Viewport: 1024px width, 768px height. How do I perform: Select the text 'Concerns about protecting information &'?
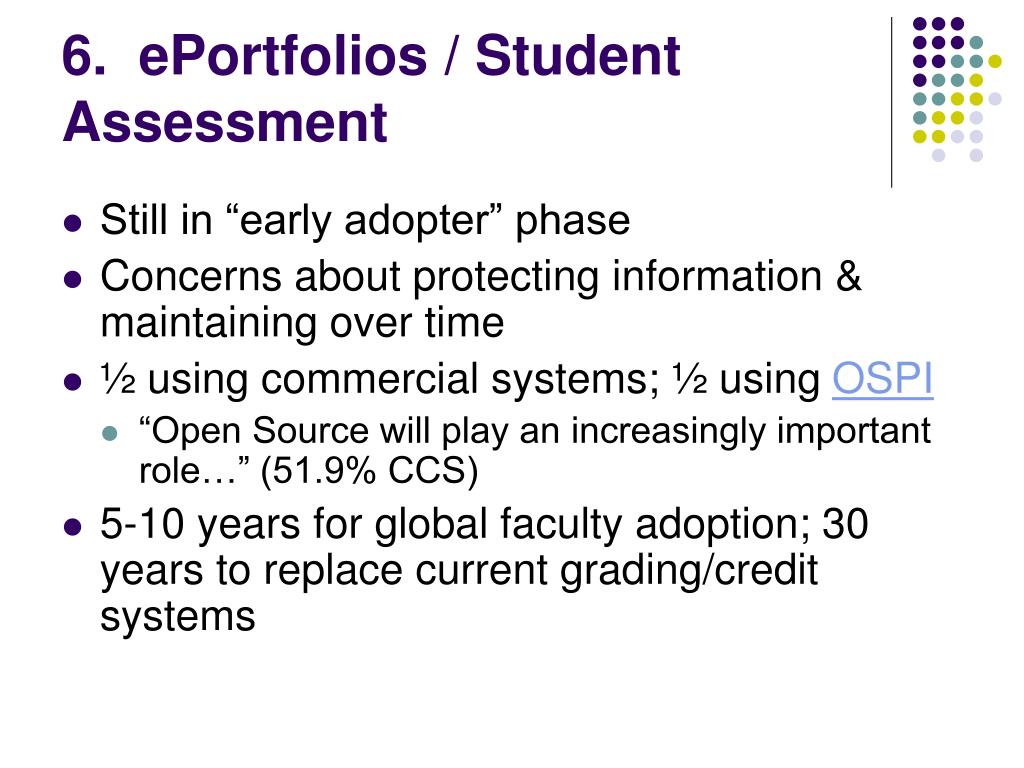tap(481, 277)
